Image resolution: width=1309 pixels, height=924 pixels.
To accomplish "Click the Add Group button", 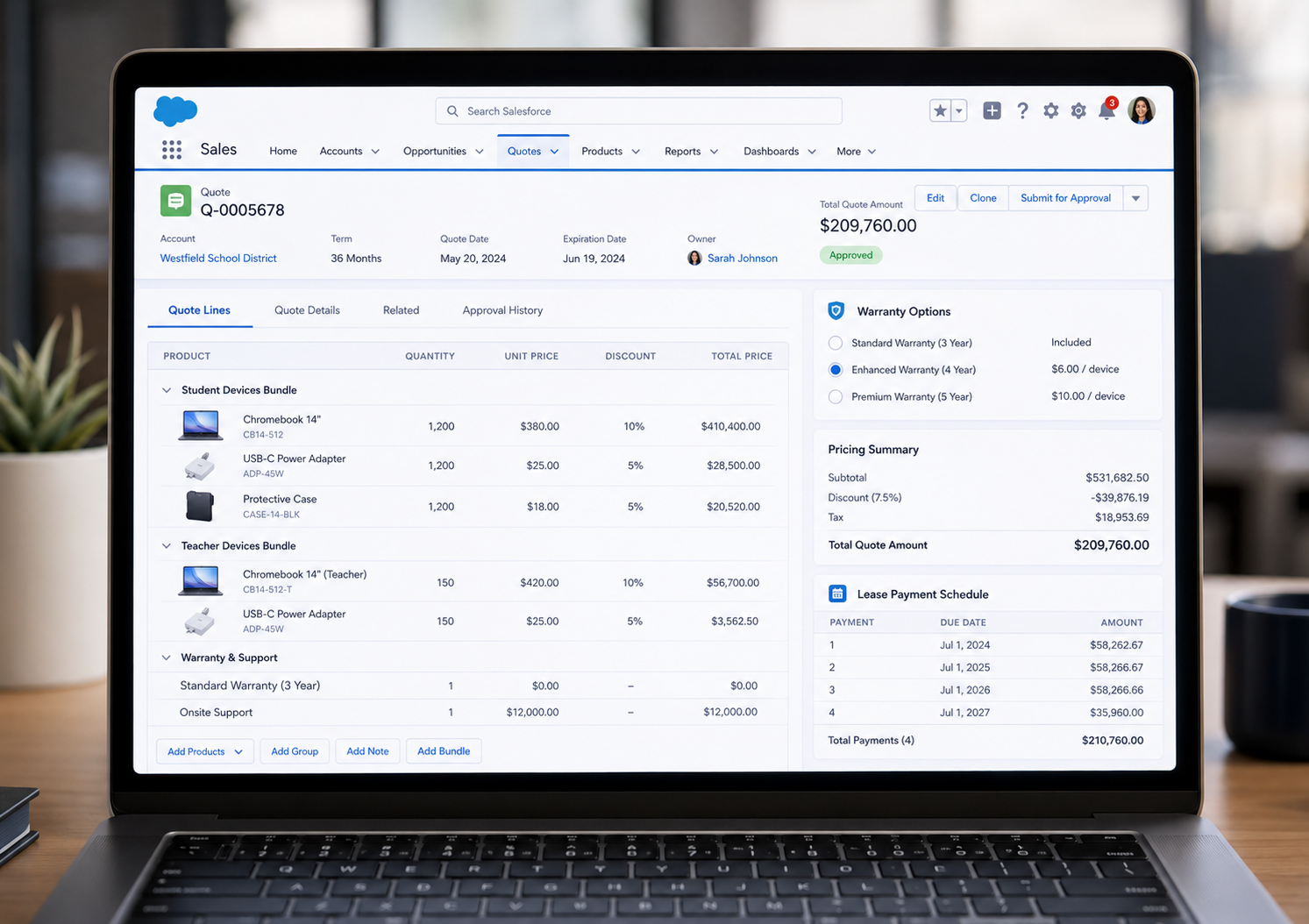I will click(x=295, y=751).
